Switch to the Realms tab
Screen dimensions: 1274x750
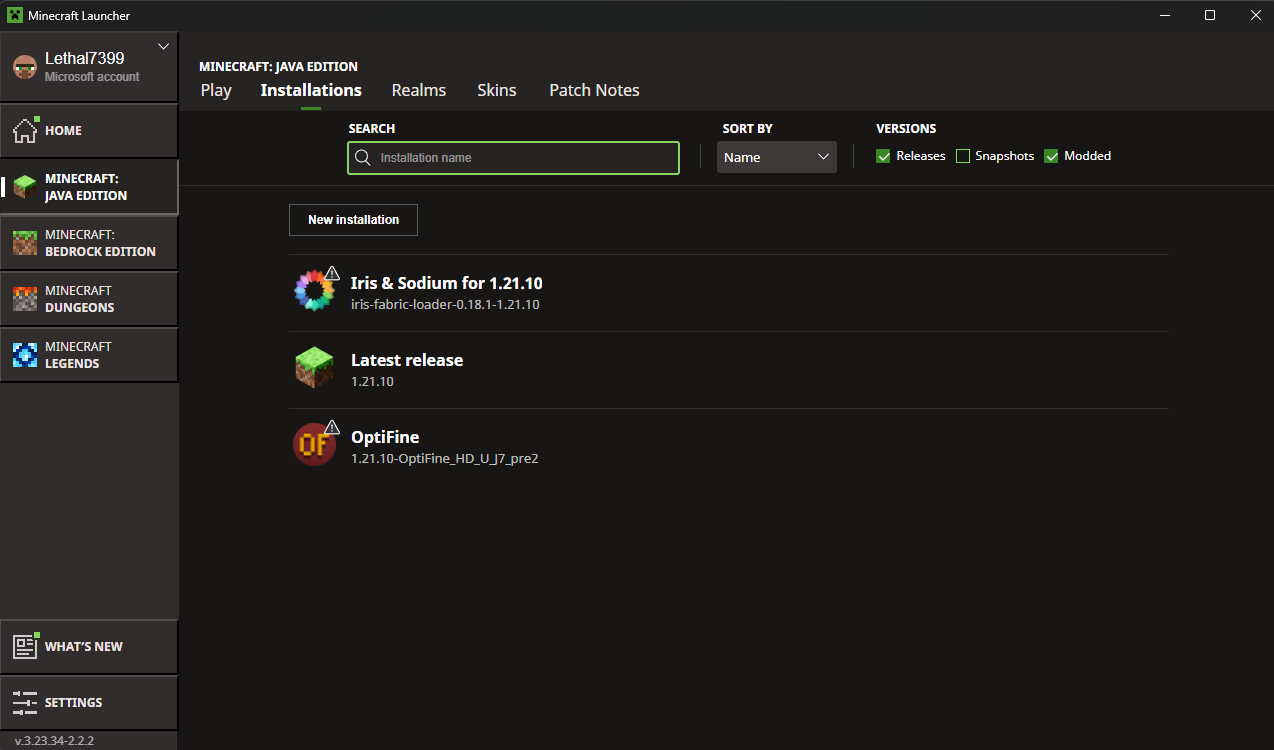pos(419,90)
